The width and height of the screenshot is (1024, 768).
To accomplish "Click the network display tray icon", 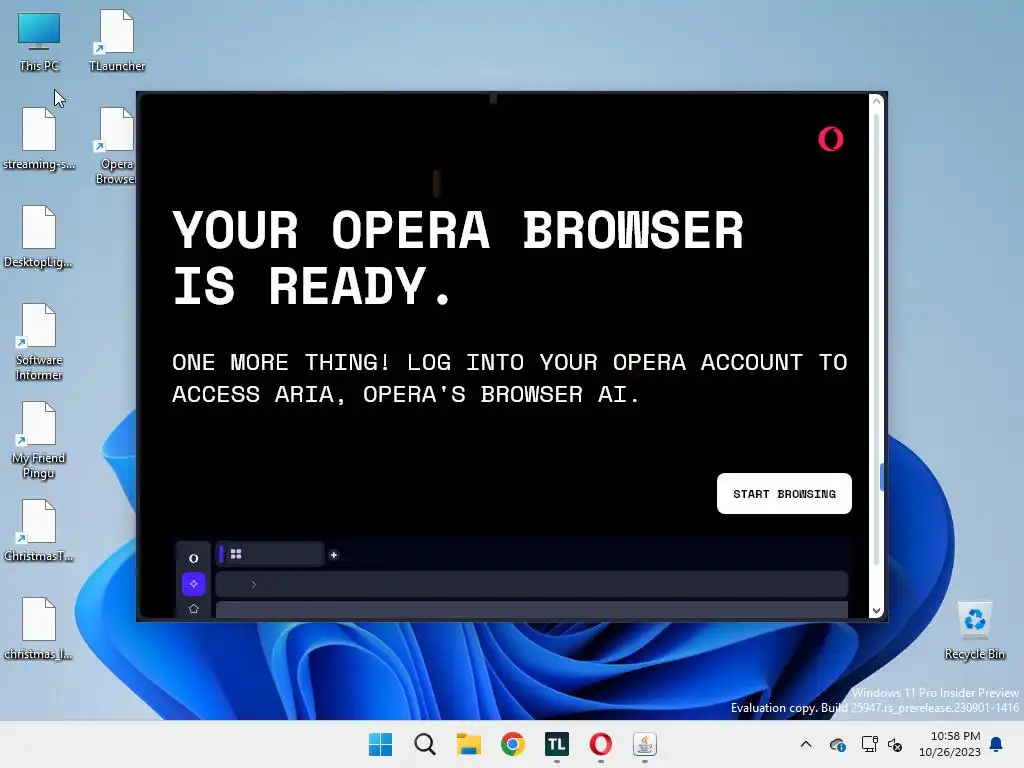I will pos(869,744).
